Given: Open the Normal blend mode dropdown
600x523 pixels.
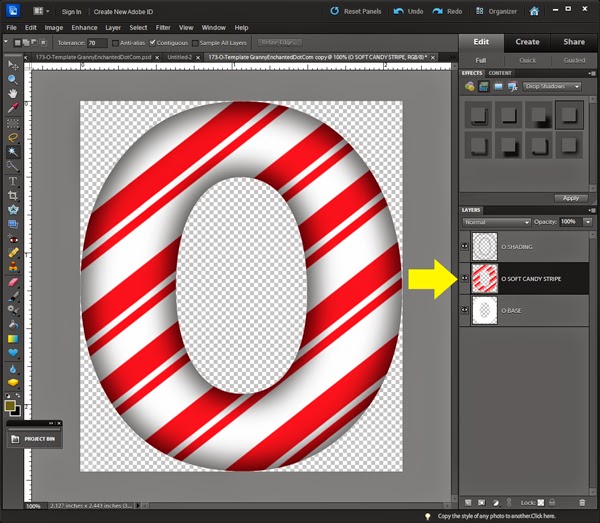Looking at the screenshot, I should pyautogui.click(x=496, y=222).
